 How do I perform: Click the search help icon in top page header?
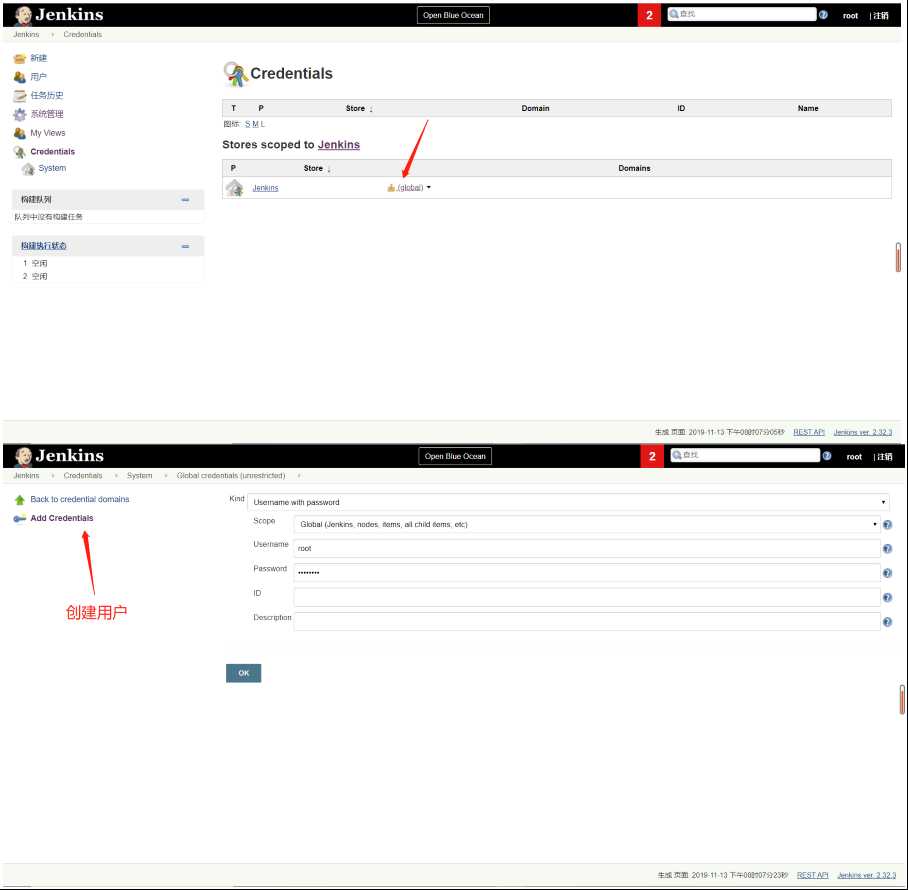[823, 15]
